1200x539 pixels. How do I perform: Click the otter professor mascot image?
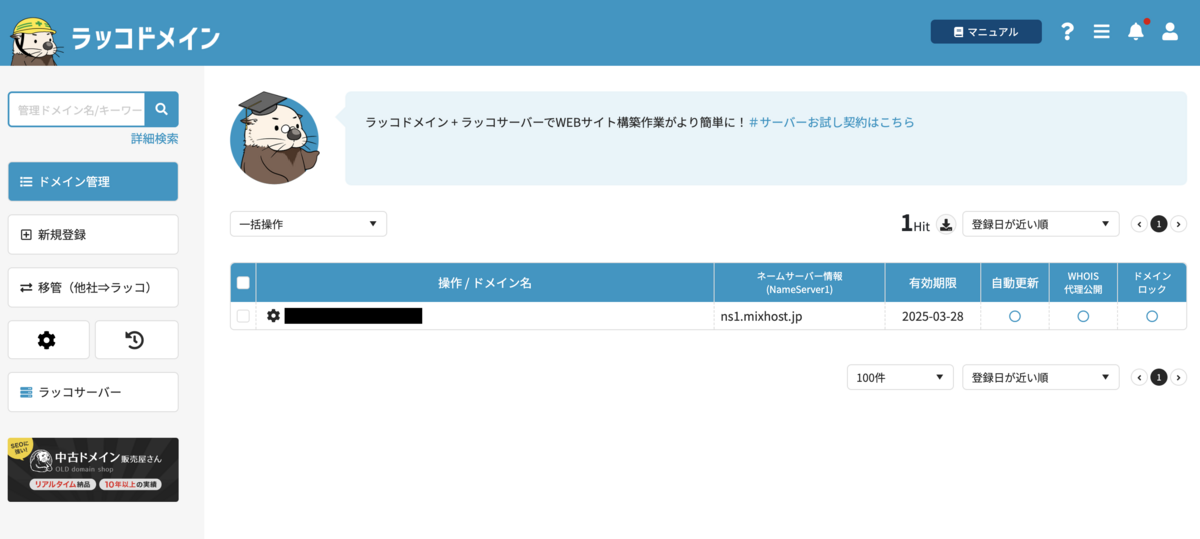point(275,137)
